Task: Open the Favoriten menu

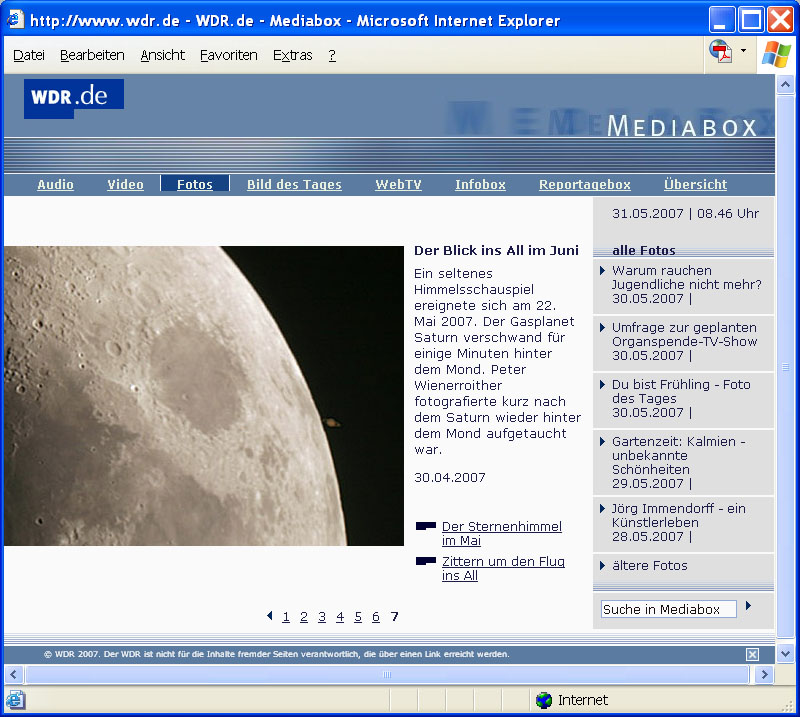Action: tap(229, 55)
